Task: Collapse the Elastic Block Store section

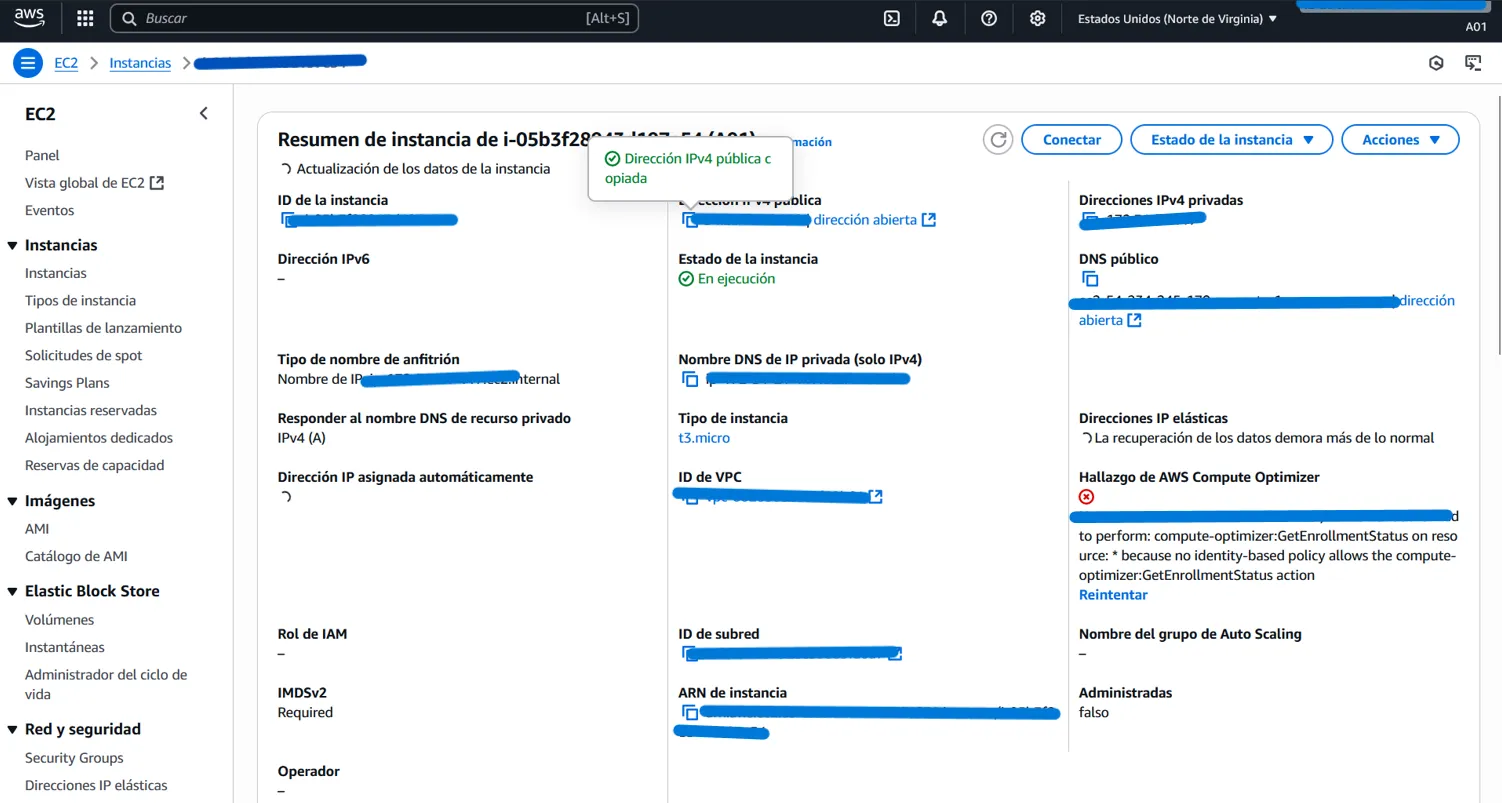Action: click(12, 591)
